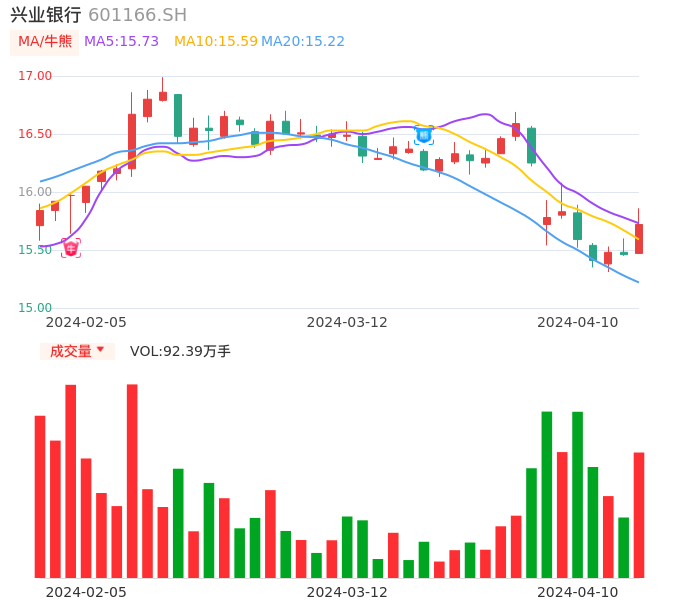This screenshot has height=606, width=686.
Task: Click the MA/牛熊 indicator button
Action: click(x=45, y=42)
